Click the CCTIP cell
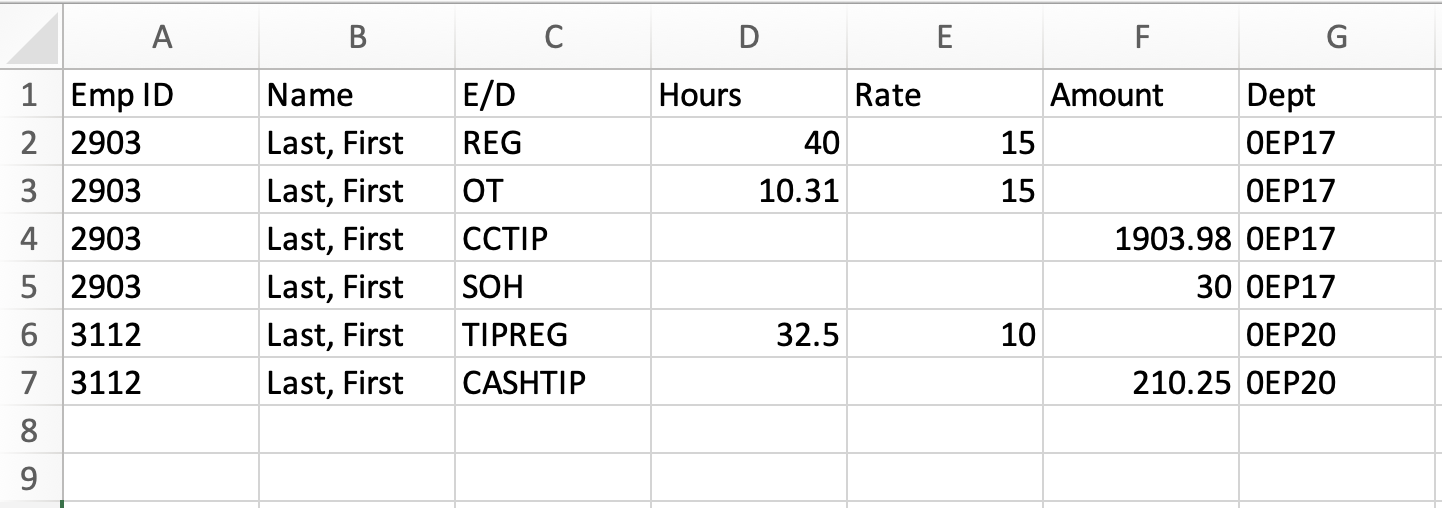The height and width of the screenshot is (508, 1442). [553, 239]
